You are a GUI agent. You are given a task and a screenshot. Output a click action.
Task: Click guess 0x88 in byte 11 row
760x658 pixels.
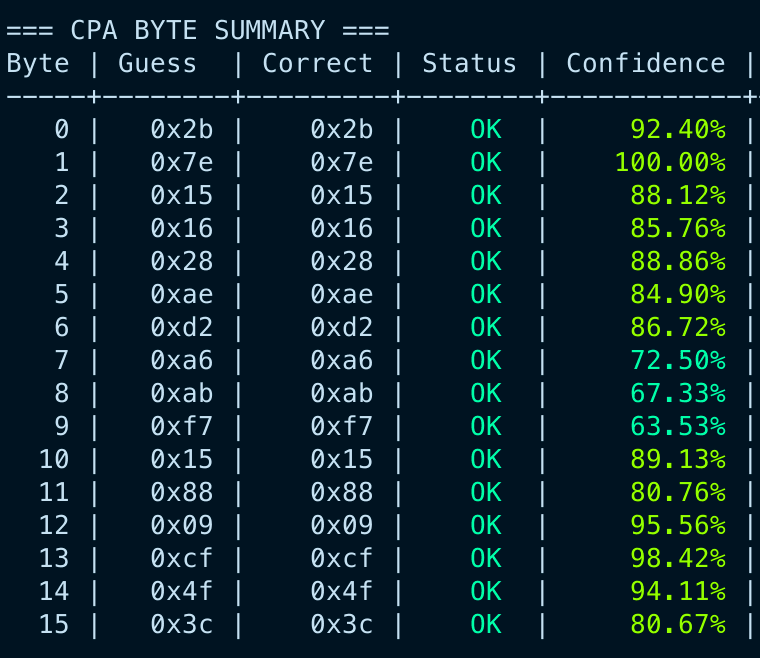181,492
